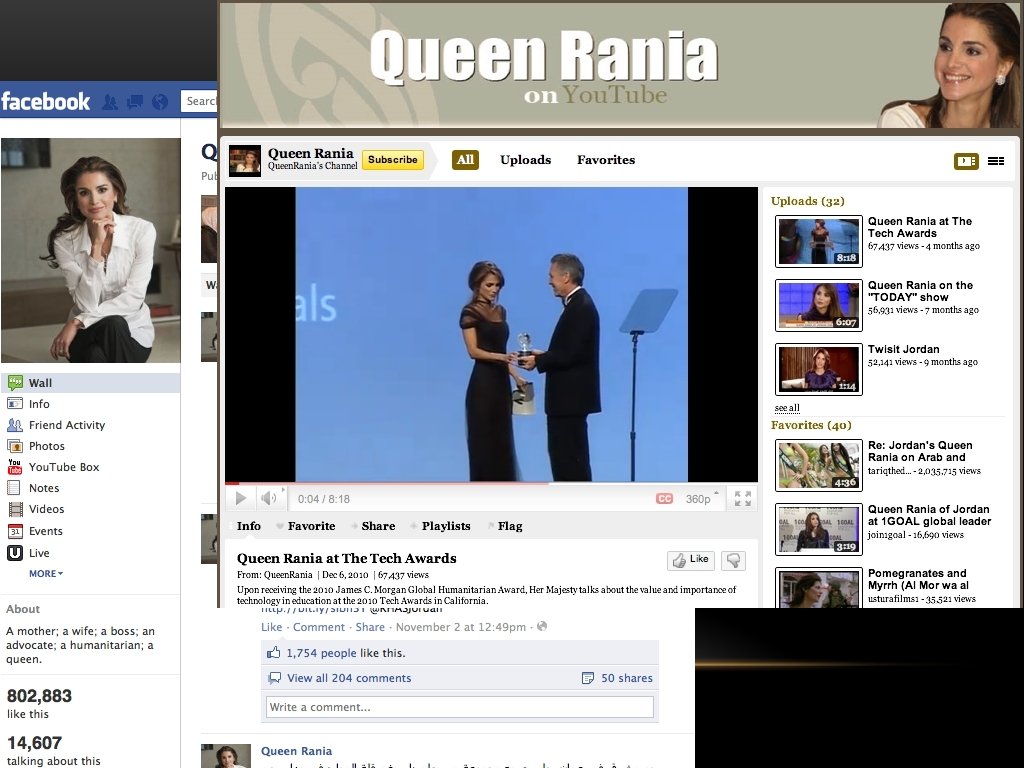
Task: Open YouTube Box in sidebar
Action: click(64, 466)
